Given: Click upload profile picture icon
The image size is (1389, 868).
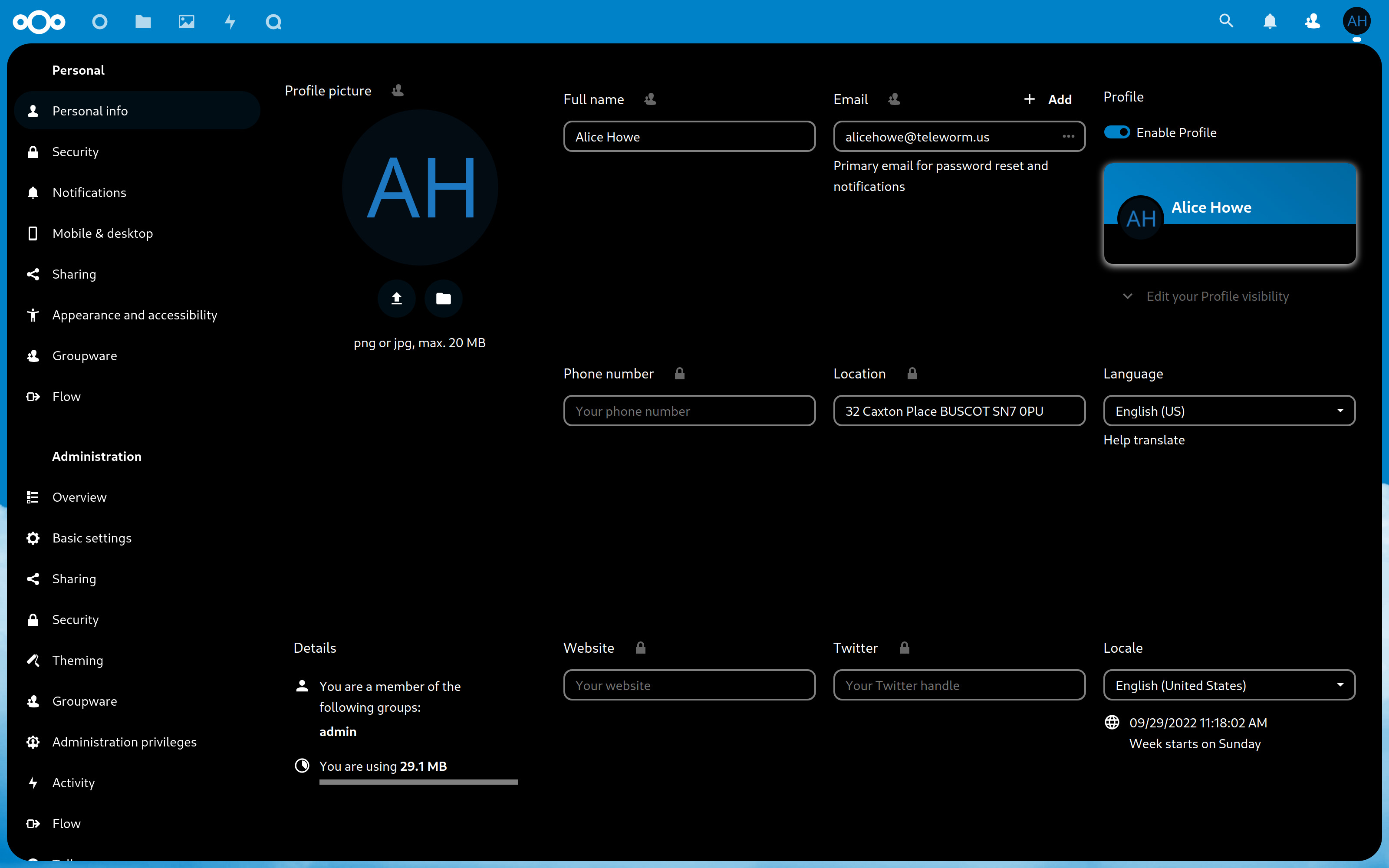Looking at the screenshot, I should tap(396, 299).
